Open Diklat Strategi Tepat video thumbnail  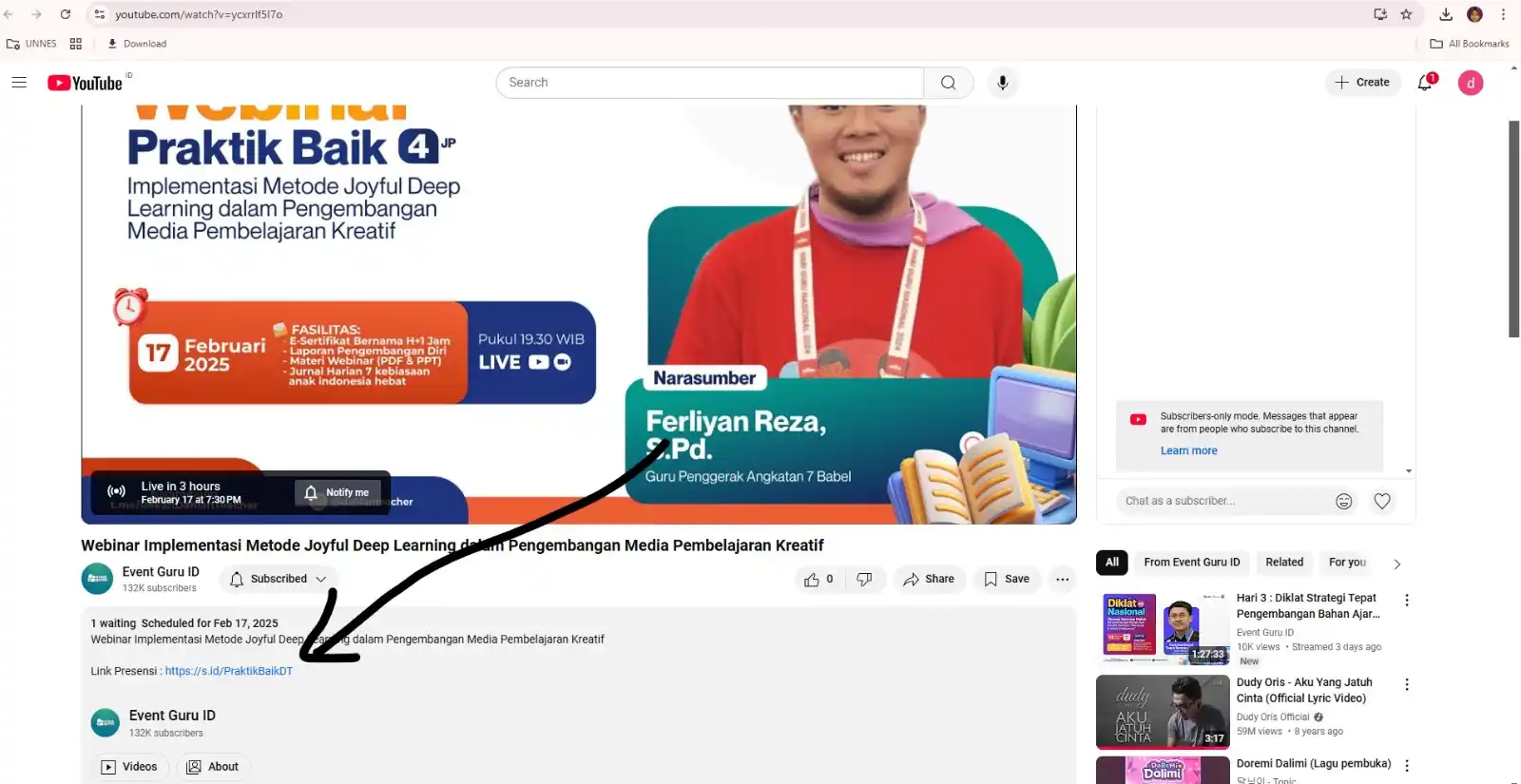pyautogui.click(x=1163, y=628)
